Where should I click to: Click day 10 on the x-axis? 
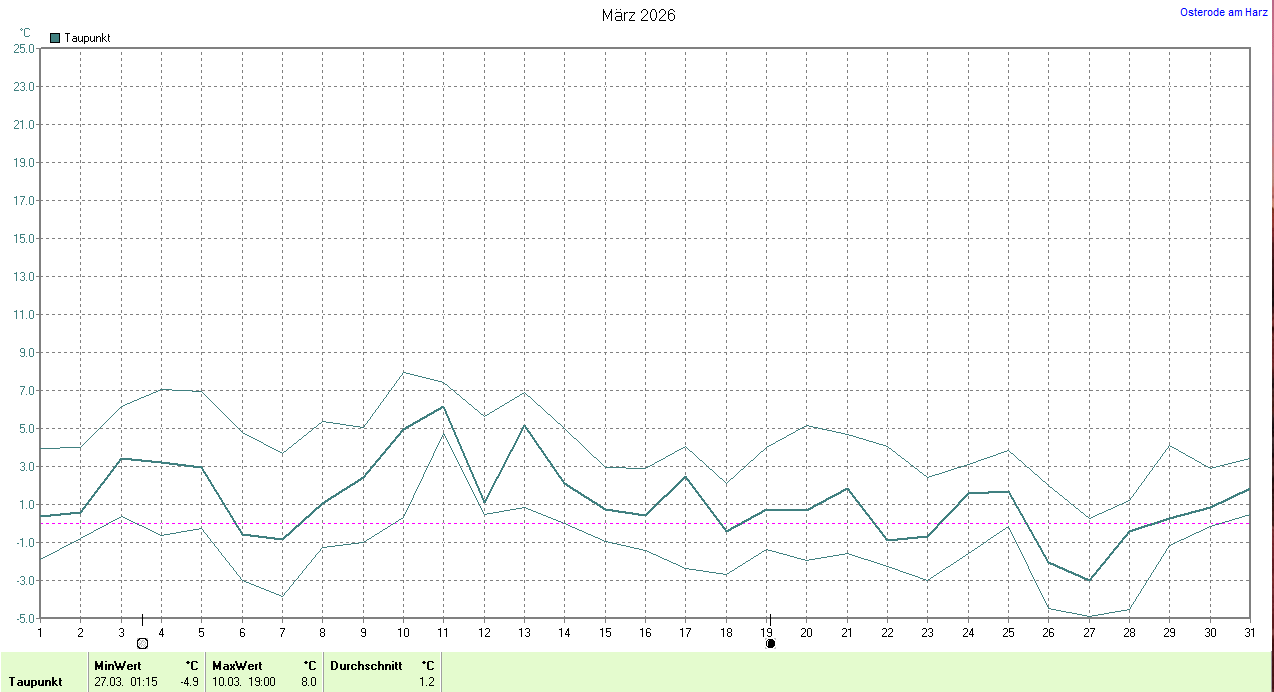pos(403,631)
